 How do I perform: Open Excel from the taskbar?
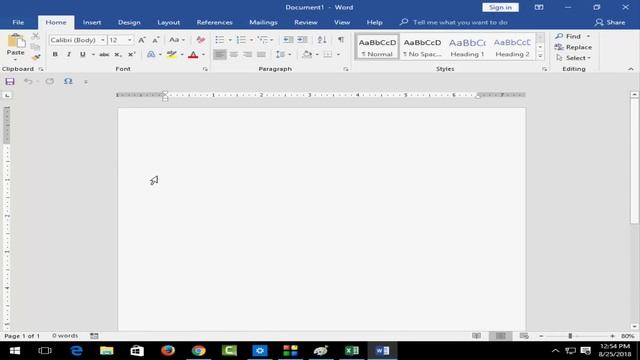[x=351, y=351]
